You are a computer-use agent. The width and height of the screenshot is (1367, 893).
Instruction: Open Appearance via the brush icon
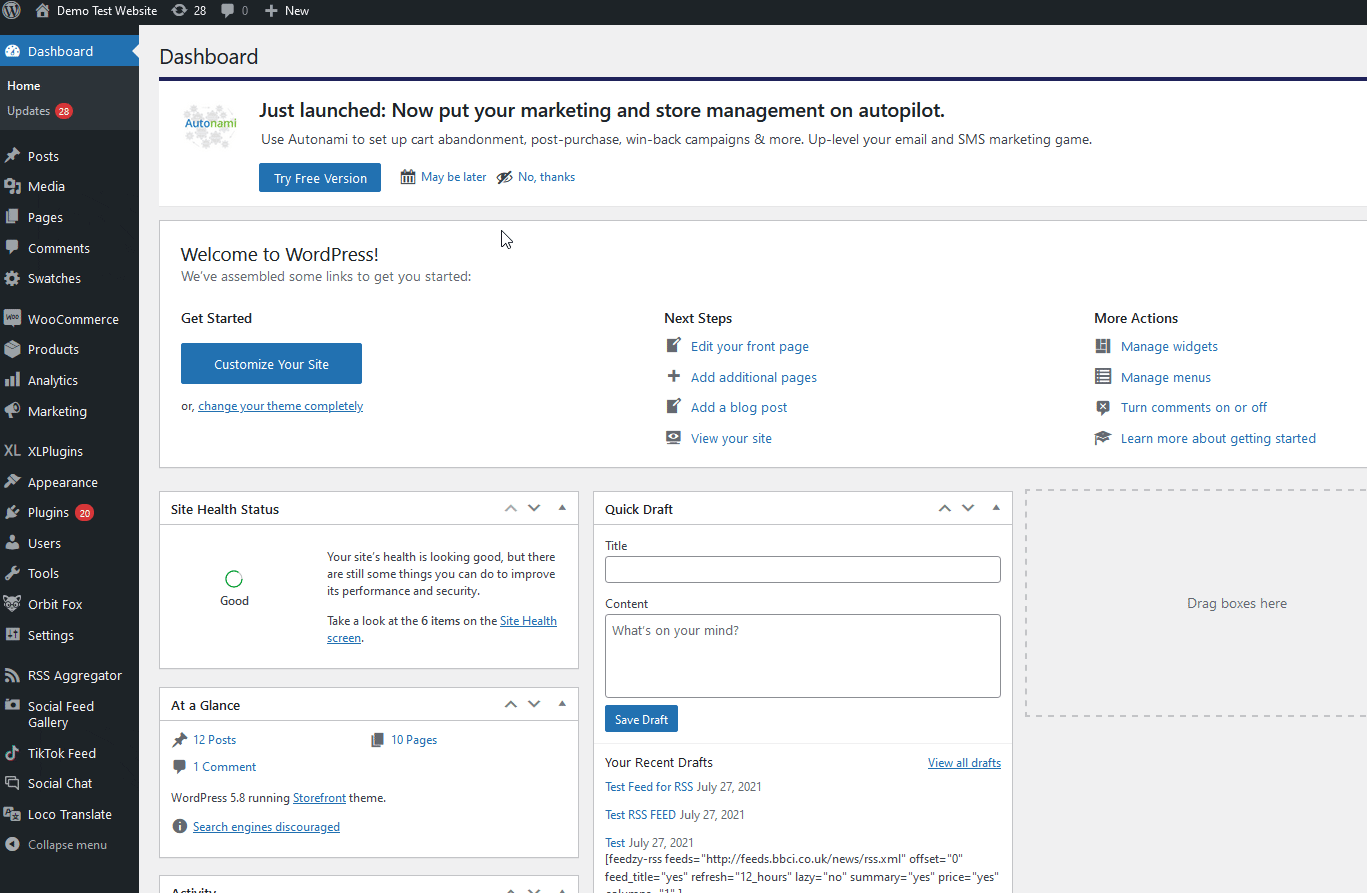(14, 482)
